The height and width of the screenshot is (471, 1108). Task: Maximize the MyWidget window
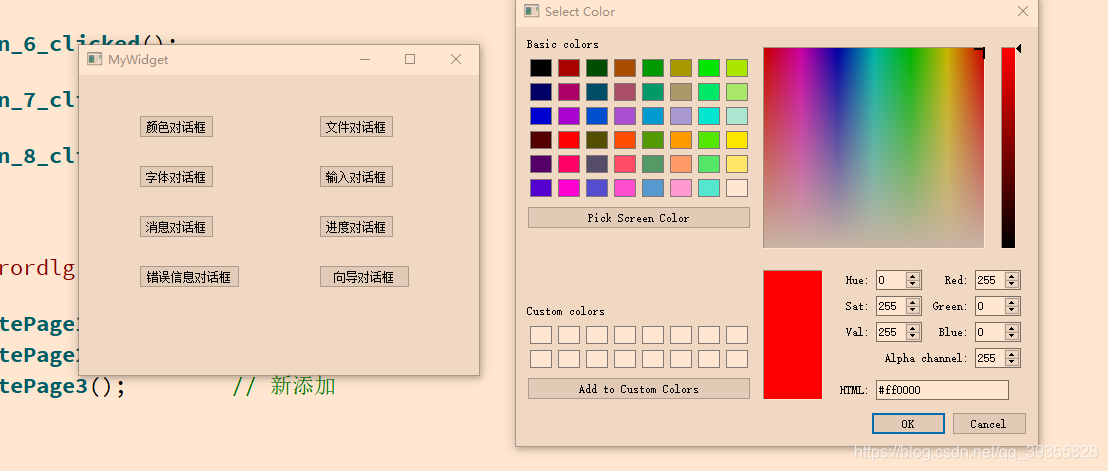[410, 59]
